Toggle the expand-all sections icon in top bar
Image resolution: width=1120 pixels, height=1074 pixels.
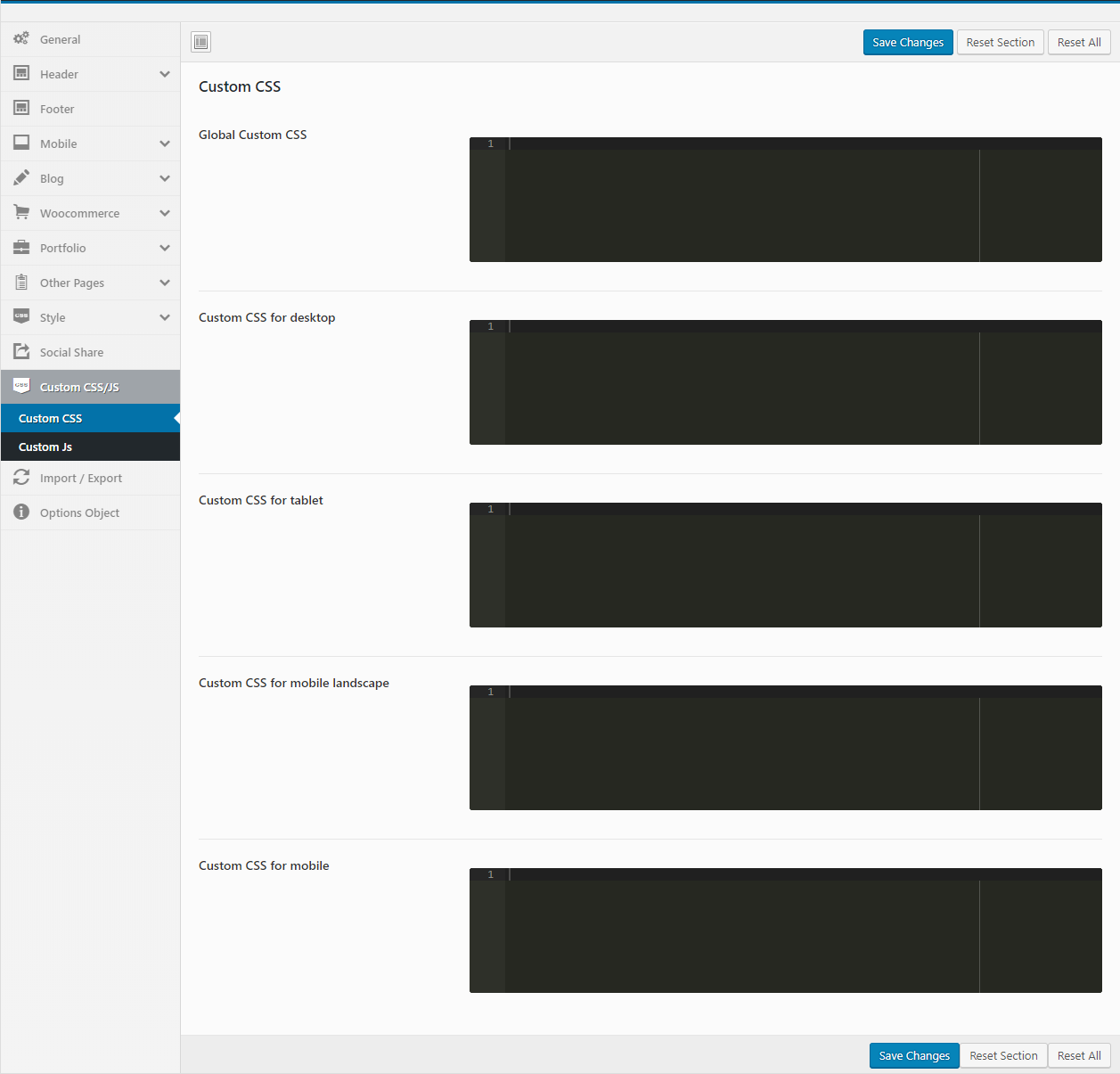point(201,42)
